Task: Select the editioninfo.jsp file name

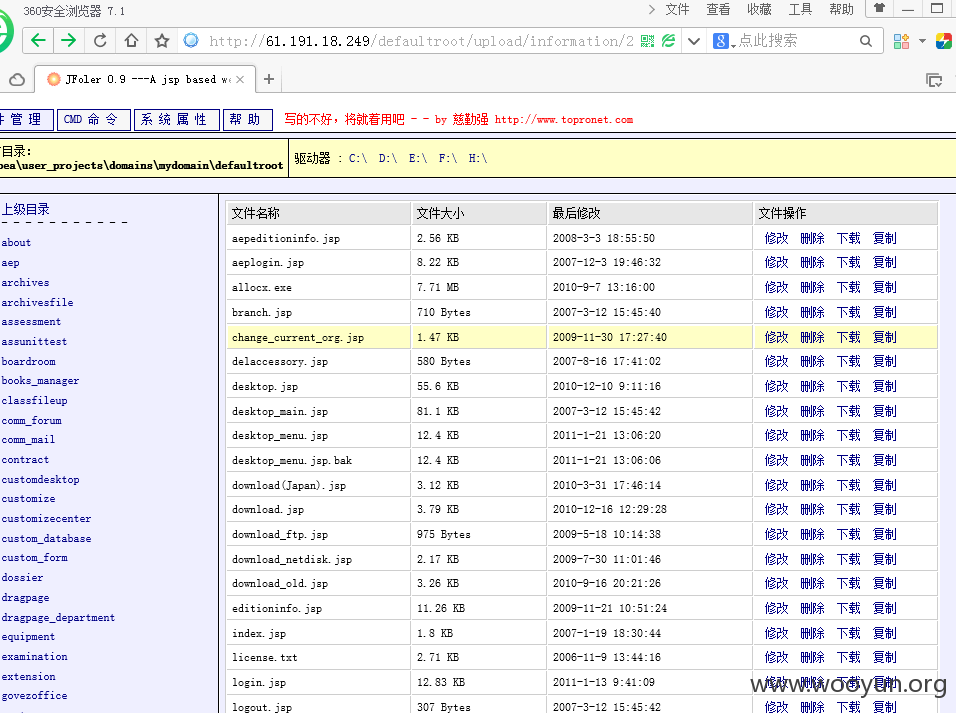Action: 277,609
